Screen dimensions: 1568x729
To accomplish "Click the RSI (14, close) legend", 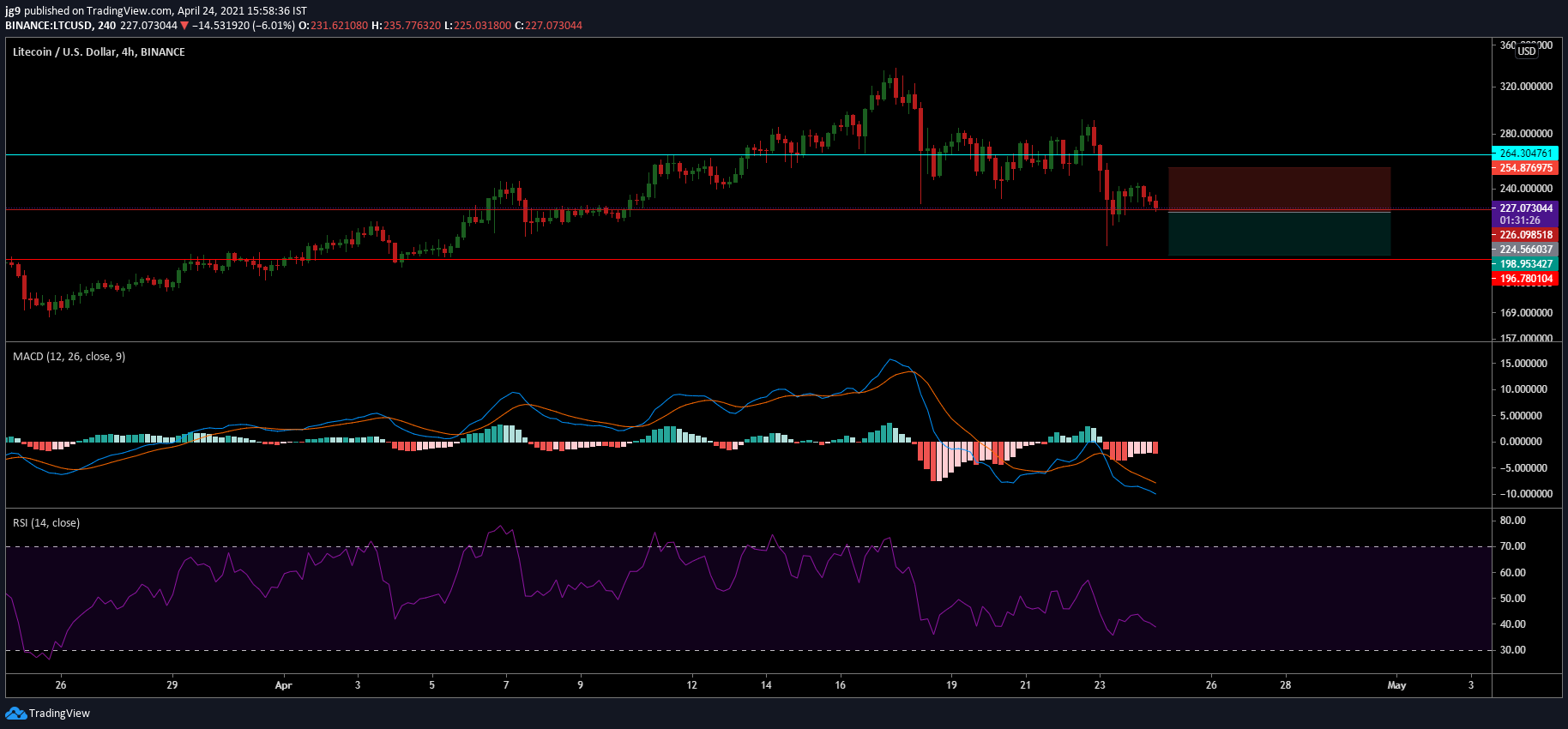I will pyautogui.click(x=46, y=523).
